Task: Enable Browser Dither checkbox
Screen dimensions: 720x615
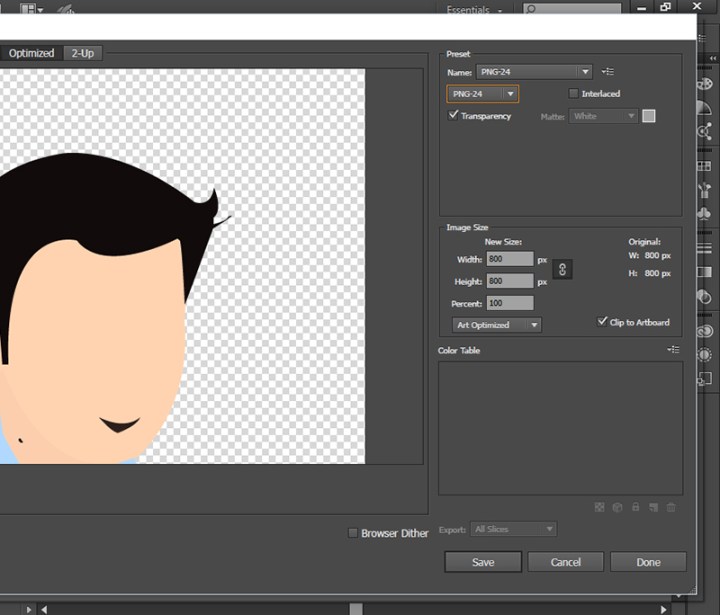Action: [x=352, y=533]
